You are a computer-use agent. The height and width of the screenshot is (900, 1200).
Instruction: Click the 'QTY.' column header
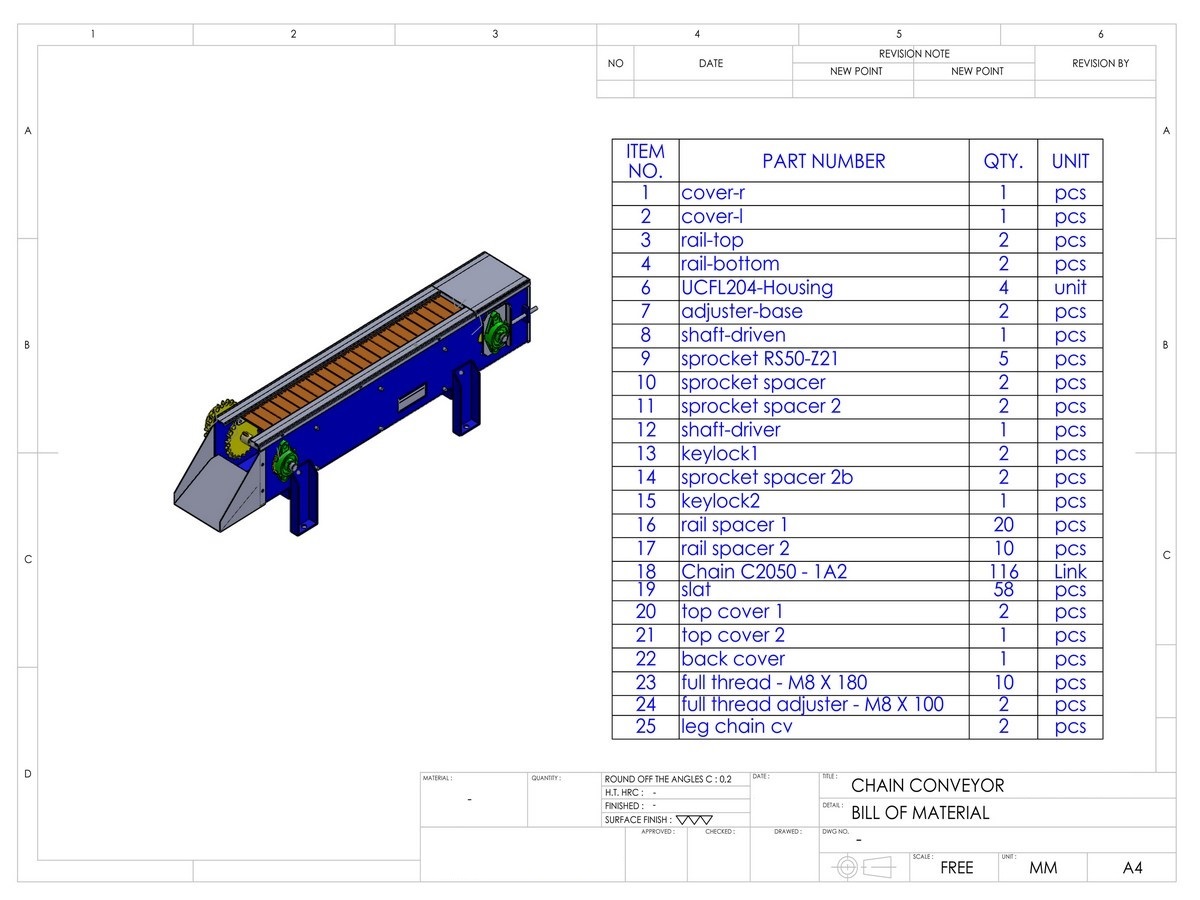click(1003, 161)
